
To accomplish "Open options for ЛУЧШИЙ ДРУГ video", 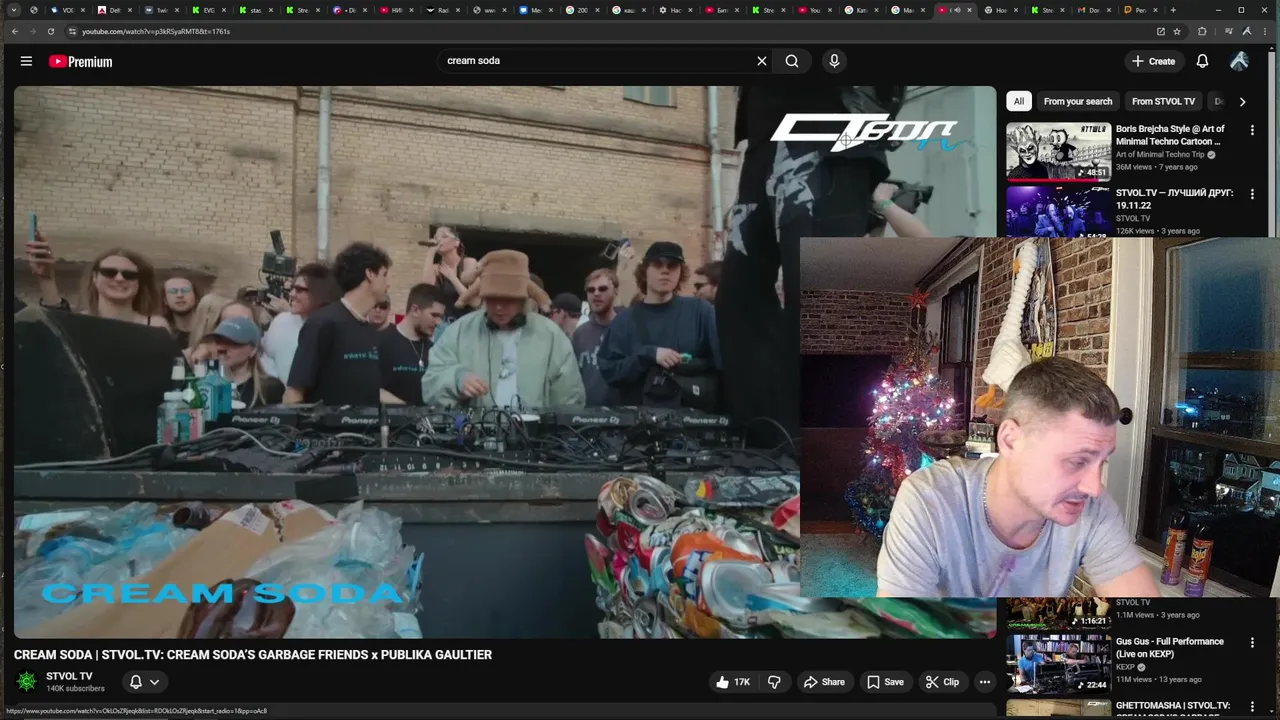I will 1252,194.
